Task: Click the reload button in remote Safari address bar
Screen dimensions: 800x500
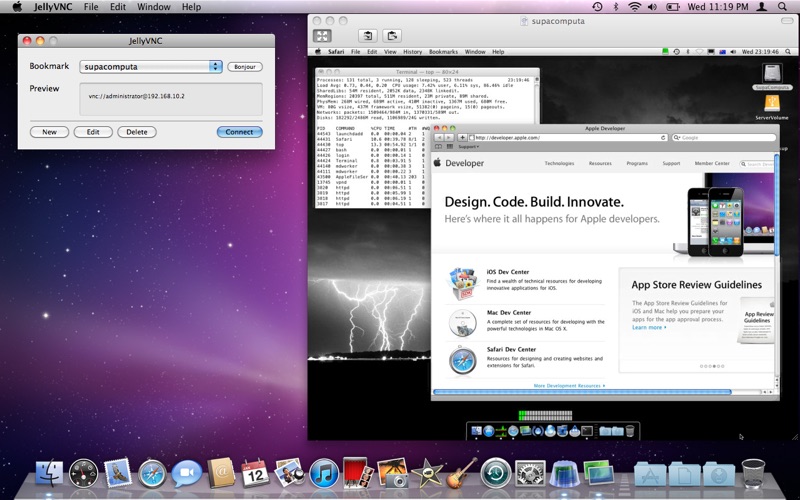Action: [x=663, y=138]
